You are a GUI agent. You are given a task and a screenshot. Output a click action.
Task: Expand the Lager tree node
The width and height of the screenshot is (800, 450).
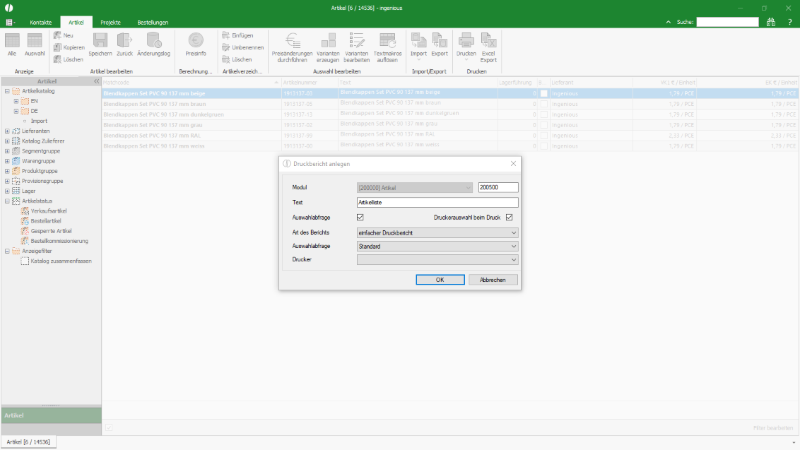(x=7, y=191)
